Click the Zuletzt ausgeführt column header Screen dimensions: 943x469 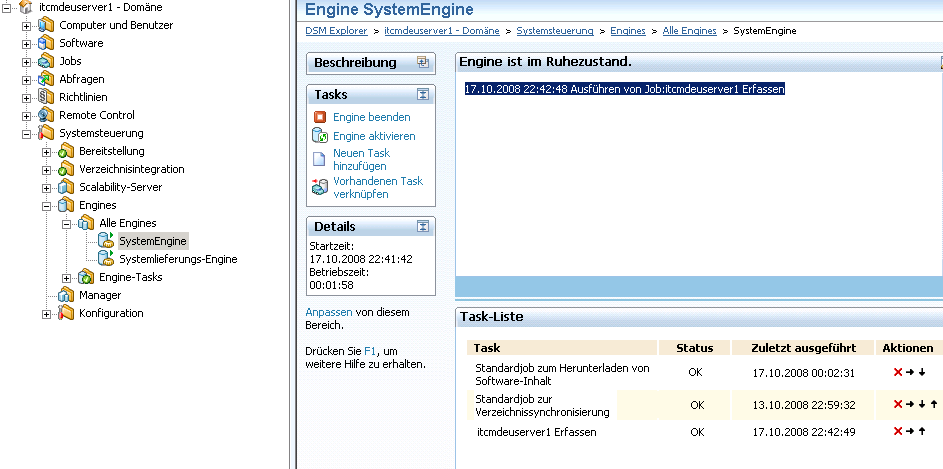point(802,348)
